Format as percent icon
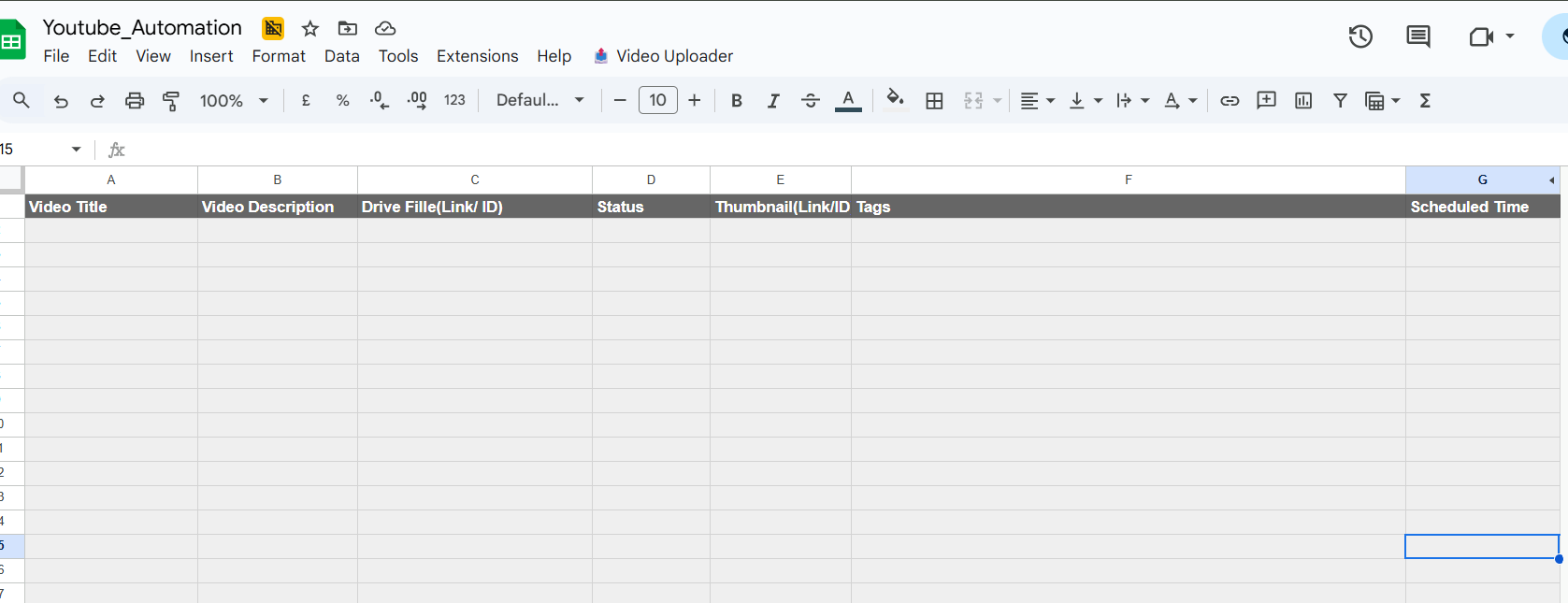Image resolution: width=1568 pixels, height=603 pixels. click(x=343, y=100)
